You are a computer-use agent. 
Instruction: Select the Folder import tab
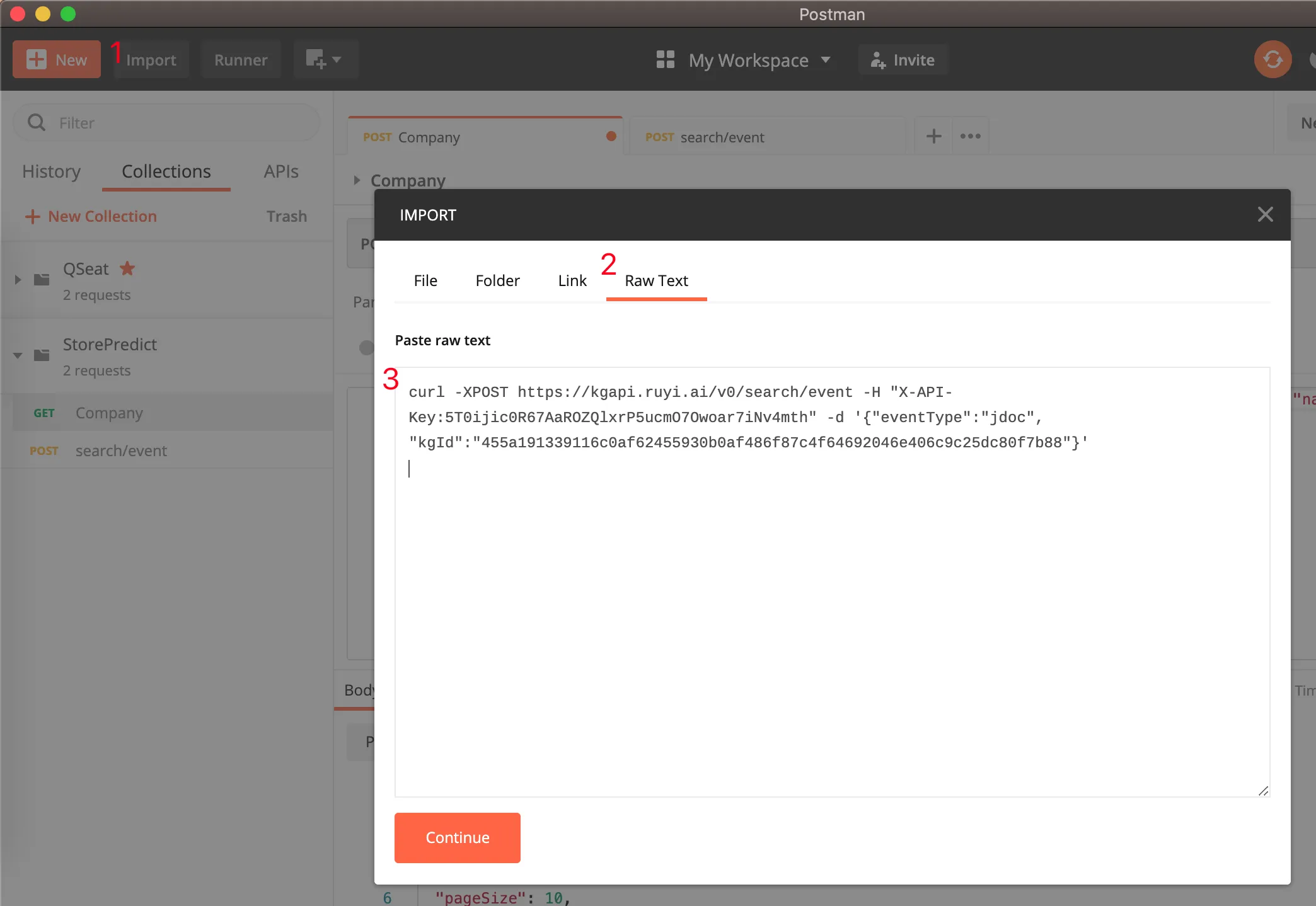tap(497, 281)
